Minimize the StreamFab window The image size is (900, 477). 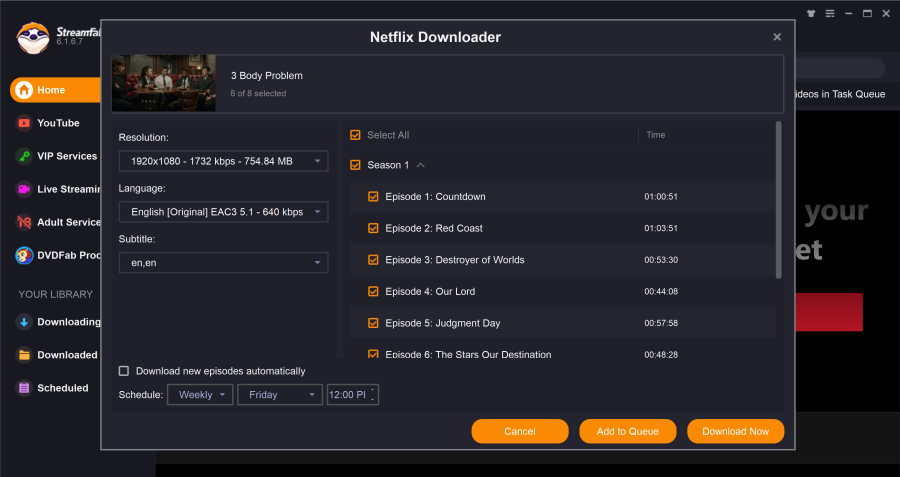(849, 13)
